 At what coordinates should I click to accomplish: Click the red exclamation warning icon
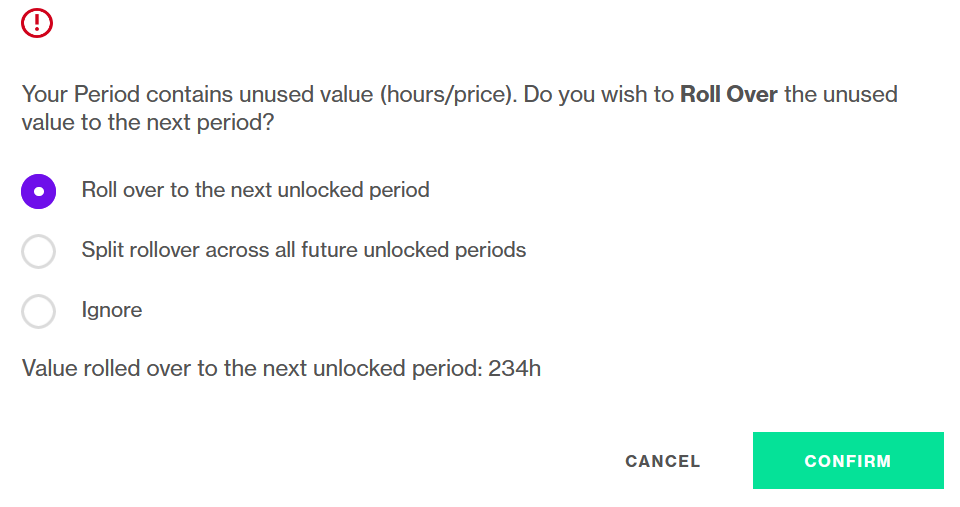click(x=37, y=23)
